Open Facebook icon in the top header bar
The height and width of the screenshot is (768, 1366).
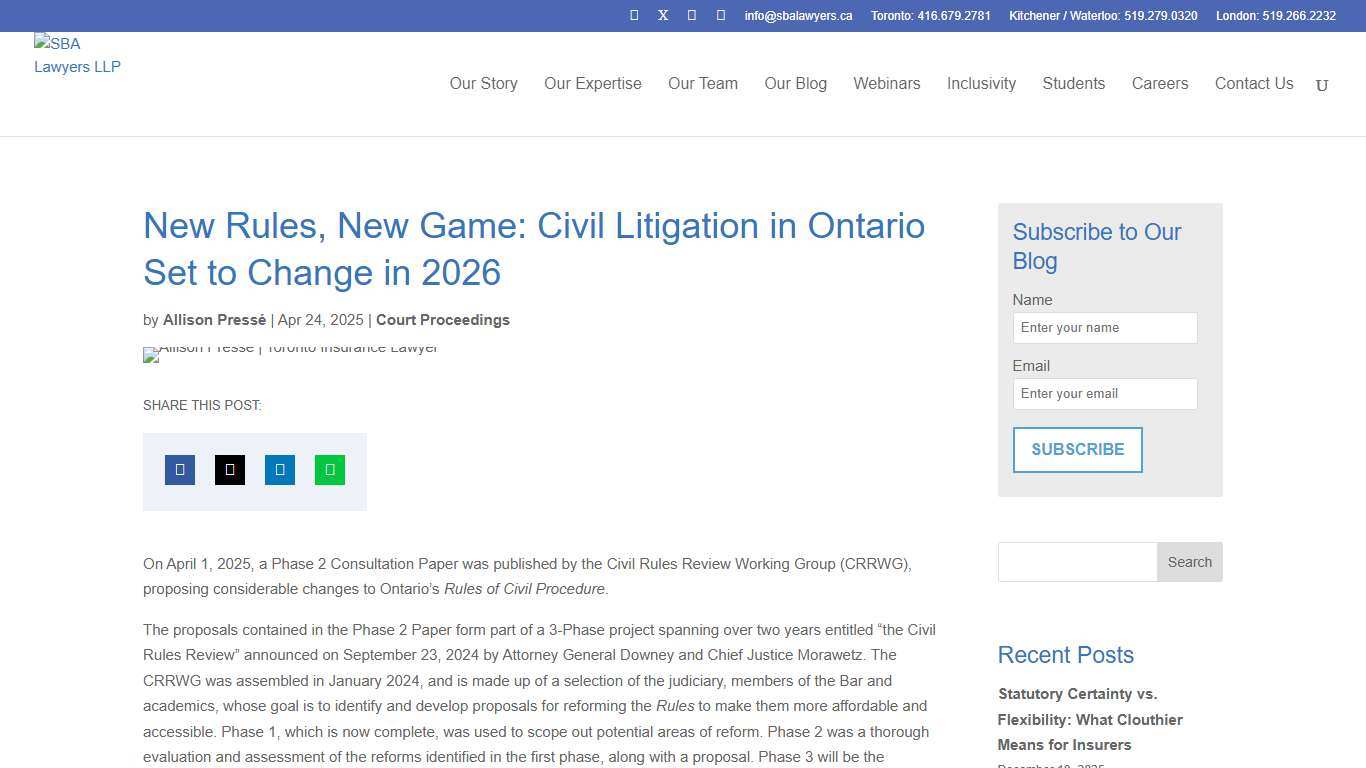point(633,15)
